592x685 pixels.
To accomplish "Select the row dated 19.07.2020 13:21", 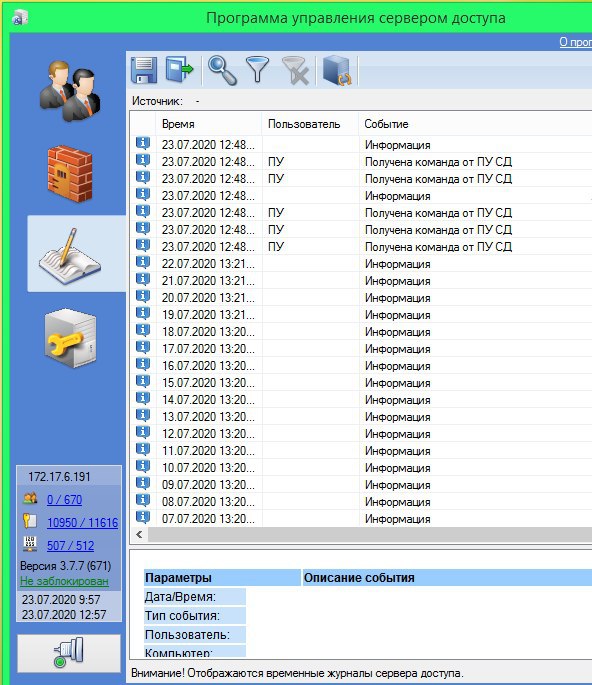I will (x=361, y=315).
